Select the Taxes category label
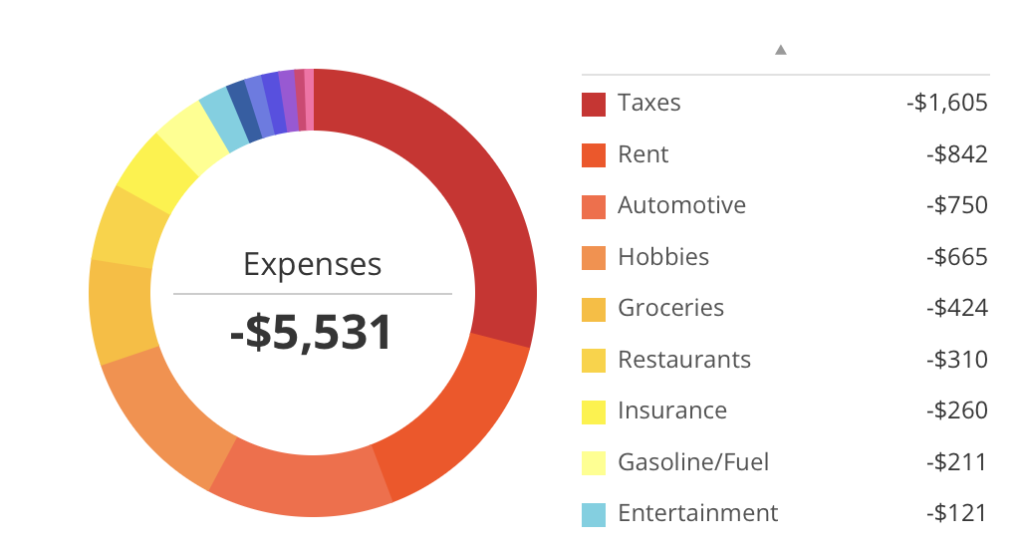The width and height of the screenshot is (1024, 548). point(649,103)
